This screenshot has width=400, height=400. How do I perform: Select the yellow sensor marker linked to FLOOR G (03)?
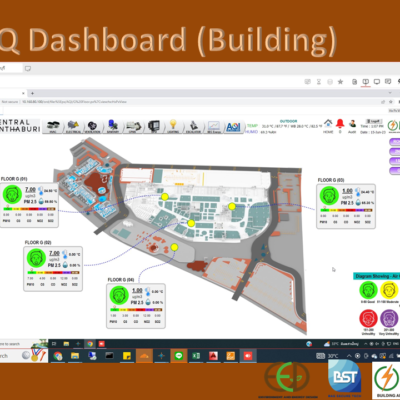[x=232, y=207]
